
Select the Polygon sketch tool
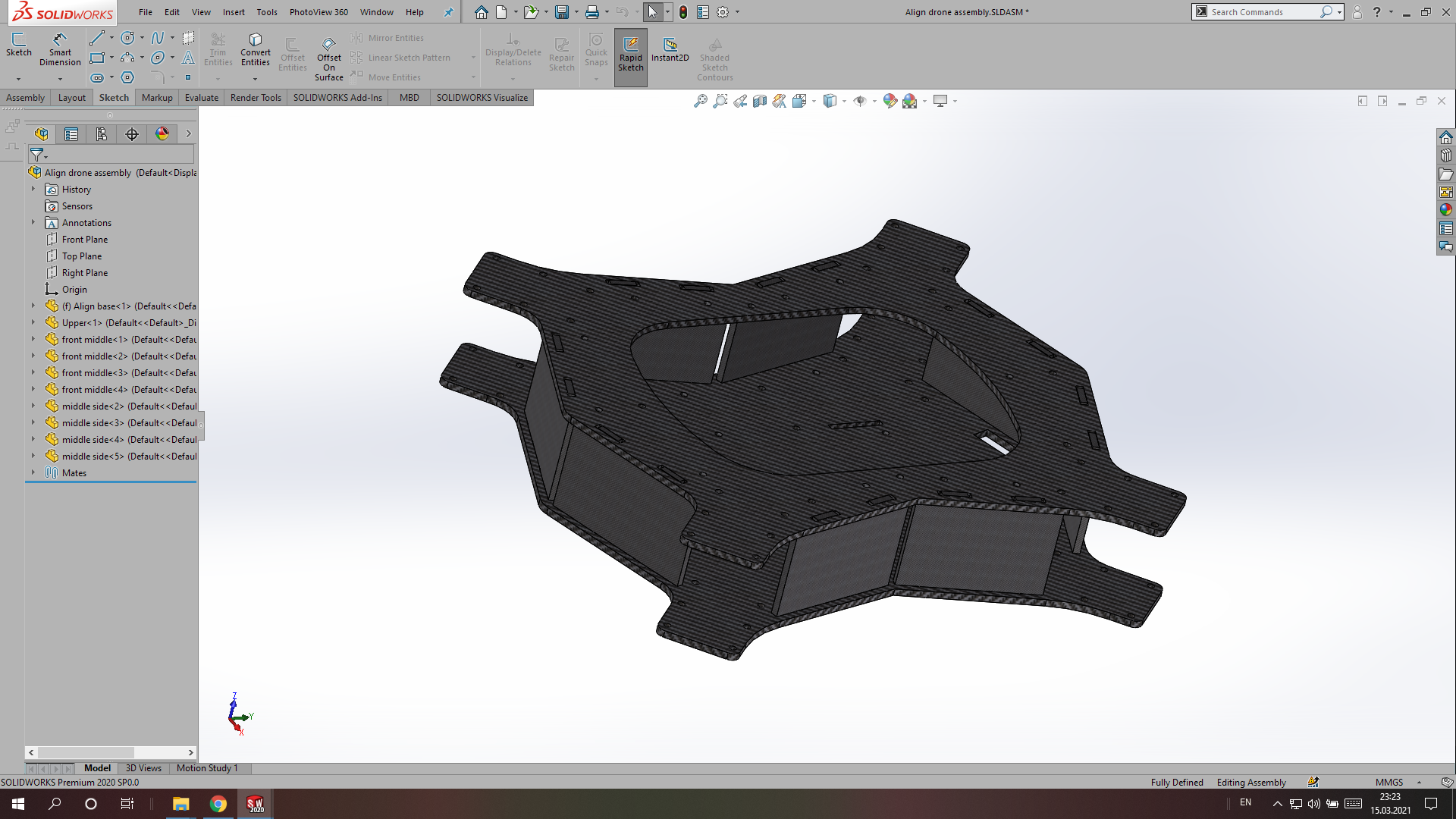click(x=127, y=77)
